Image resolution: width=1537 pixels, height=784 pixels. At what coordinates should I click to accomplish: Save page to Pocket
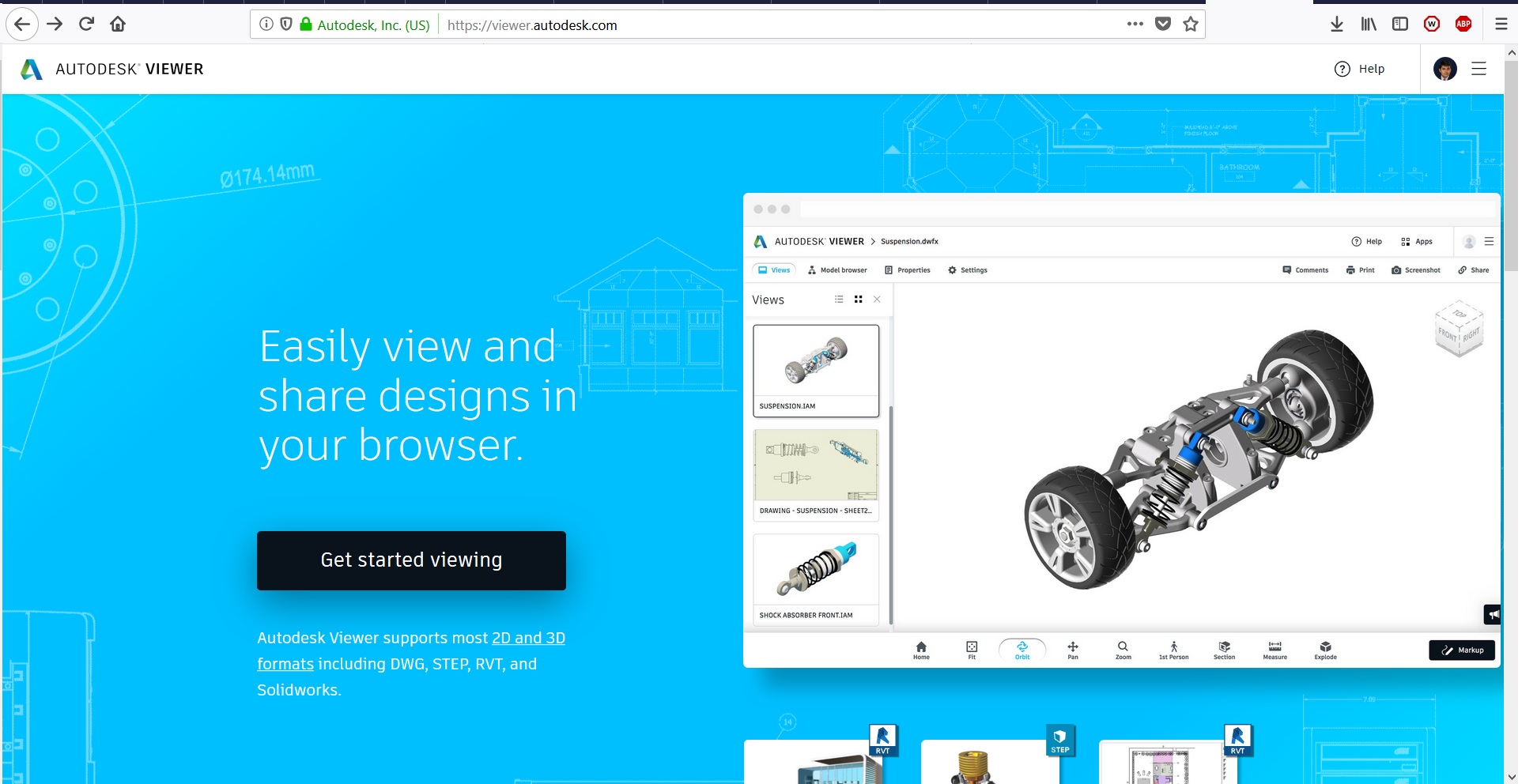[1163, 24]
